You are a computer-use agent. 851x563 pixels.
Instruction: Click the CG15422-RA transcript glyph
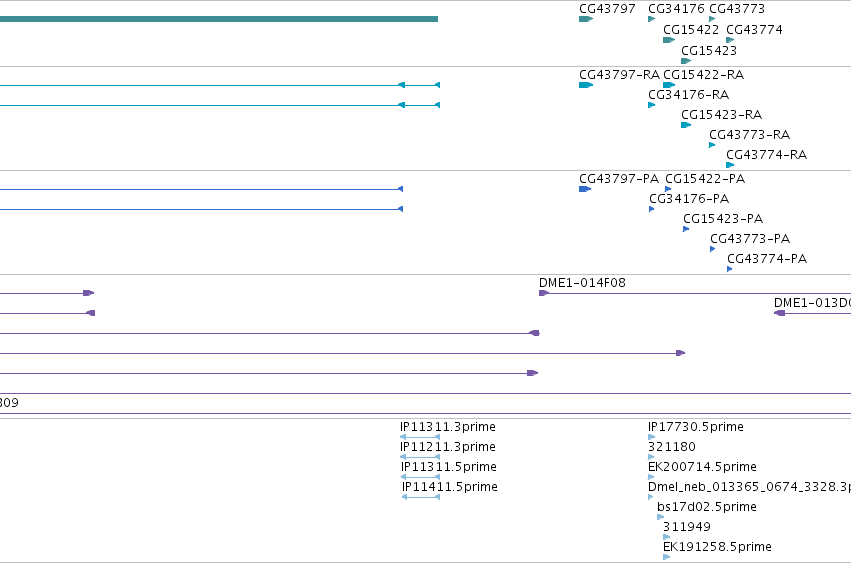point(669,85)
